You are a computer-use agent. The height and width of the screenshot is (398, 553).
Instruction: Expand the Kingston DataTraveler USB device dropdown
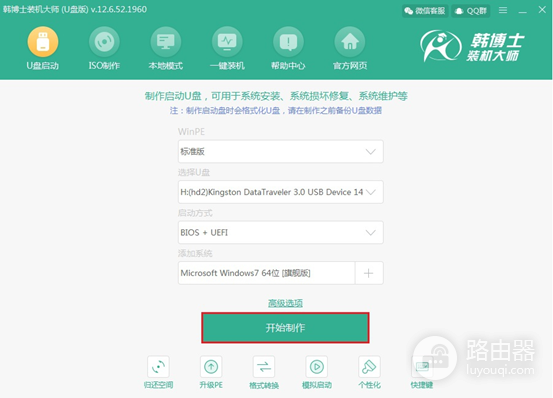281,192
